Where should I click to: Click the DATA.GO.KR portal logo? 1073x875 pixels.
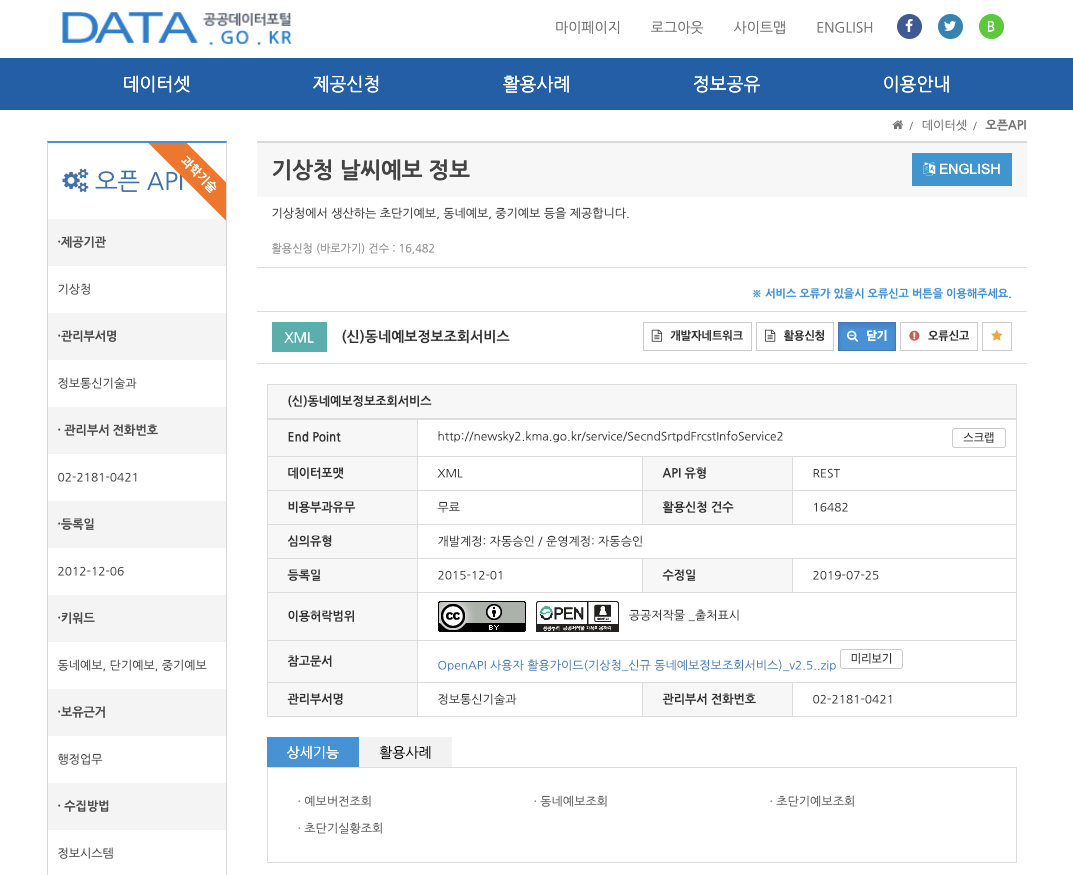pyautogui.click(x=177, y=29)
